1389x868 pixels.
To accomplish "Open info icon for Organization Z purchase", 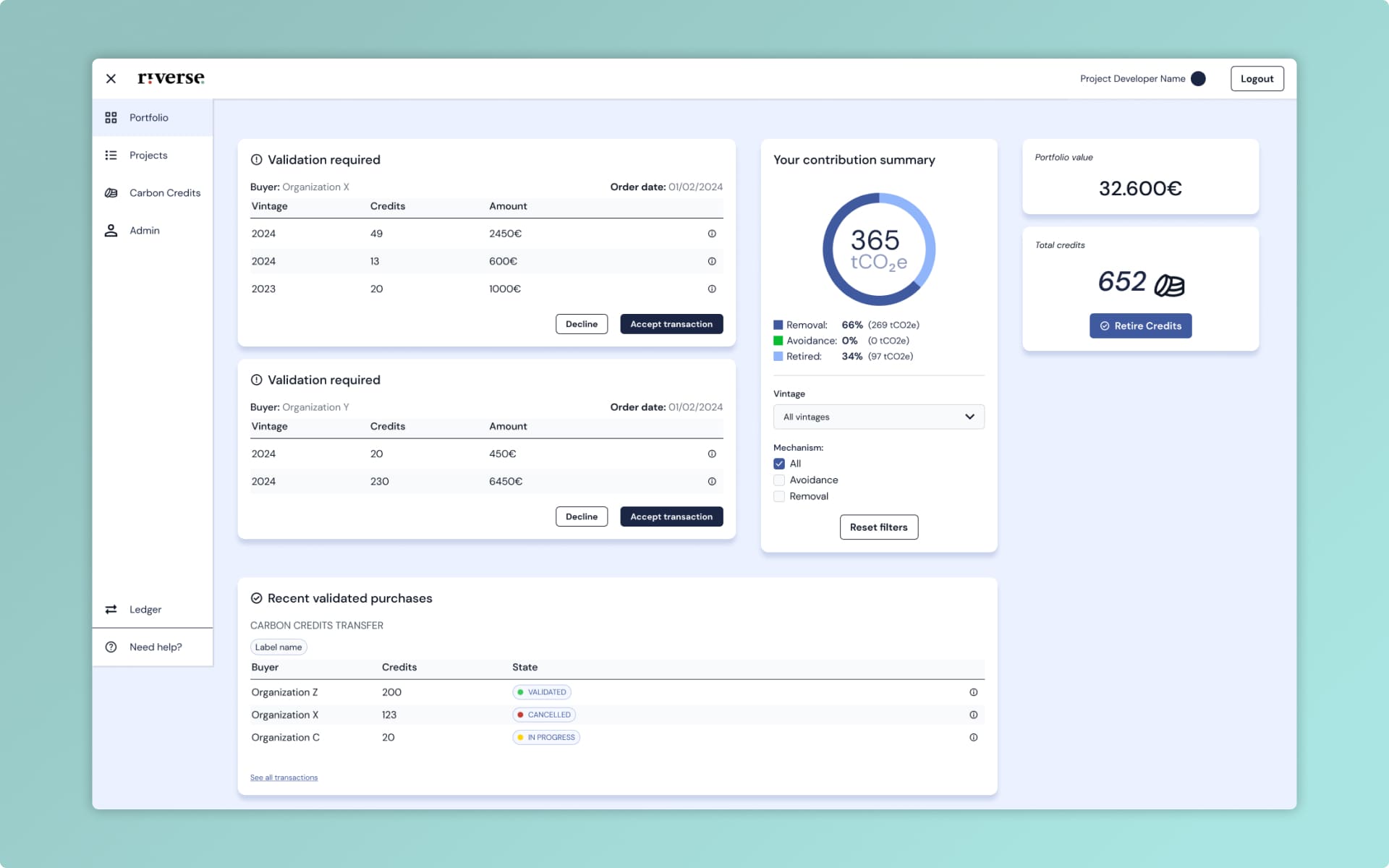I will click(x=973, y=692).
